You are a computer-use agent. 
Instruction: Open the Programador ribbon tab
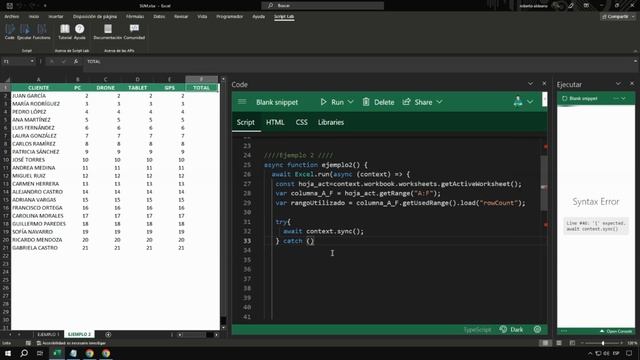229,16
